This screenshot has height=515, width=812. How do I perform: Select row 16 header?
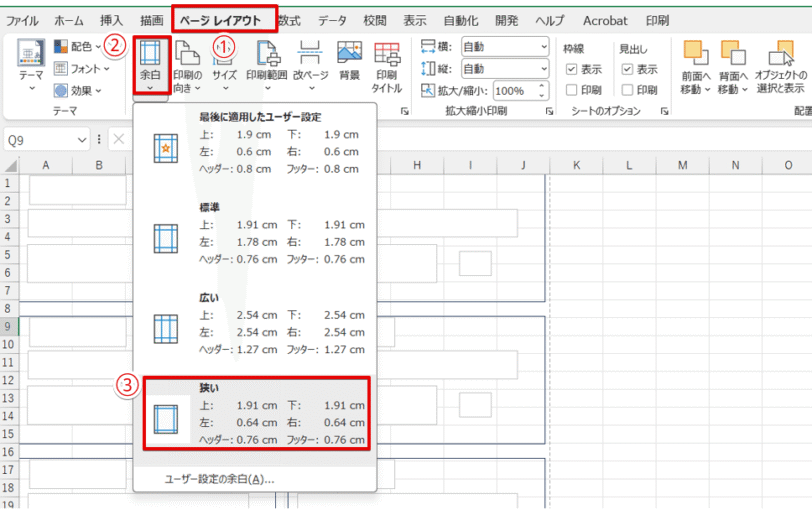point(9,452)
